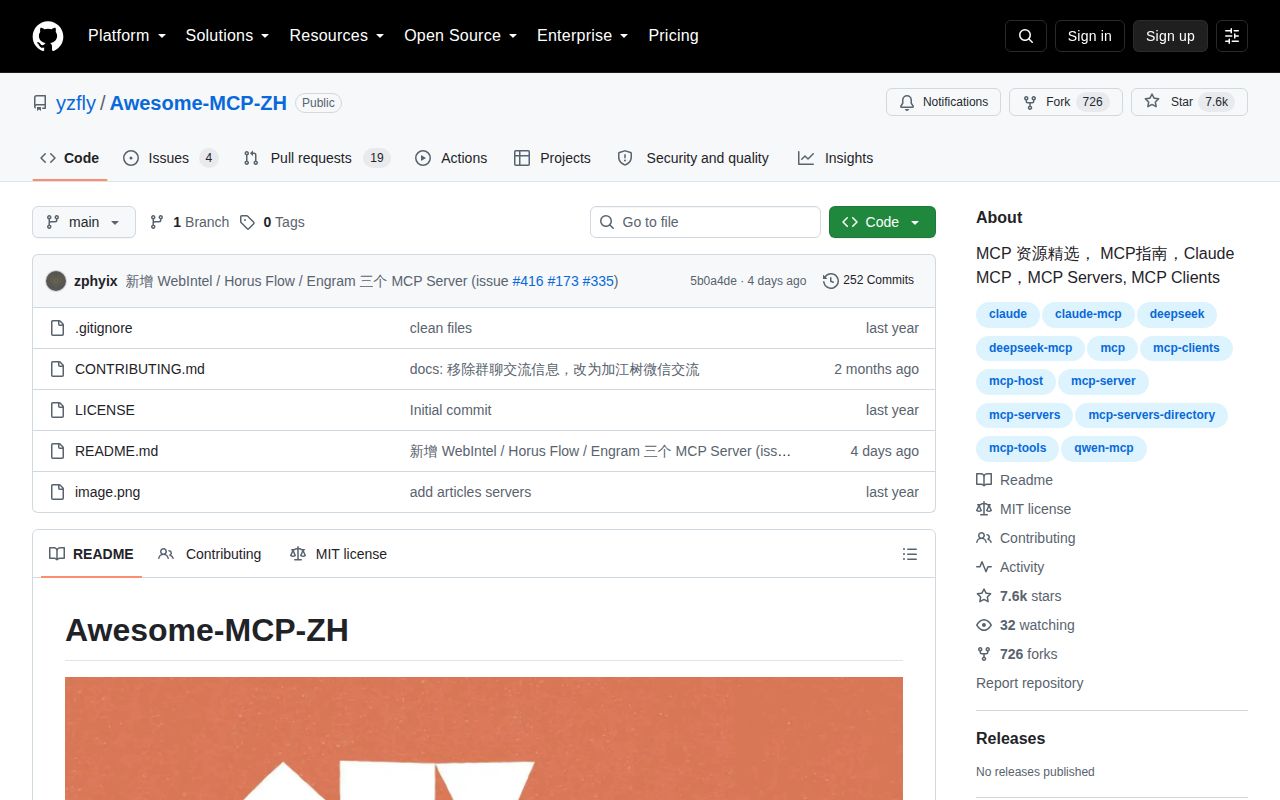Click the scale icon beside MIT license in About
The image size is (1280, 800).
(x=984, y=509)
